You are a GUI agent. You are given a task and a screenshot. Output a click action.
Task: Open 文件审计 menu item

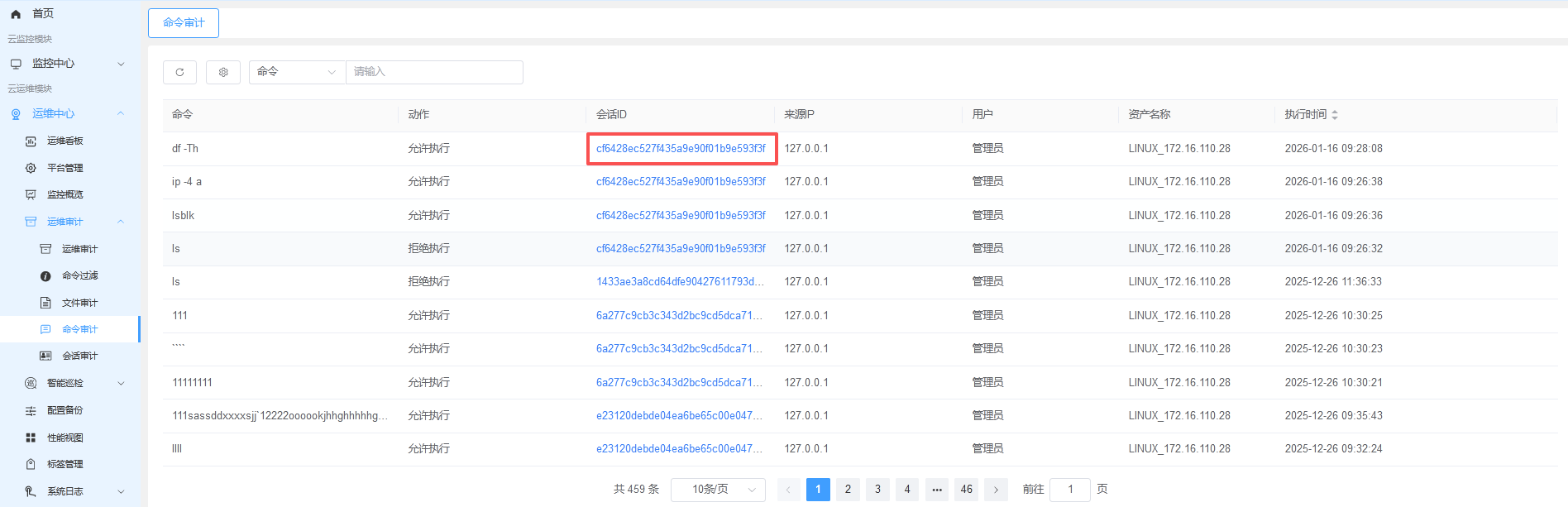[x=79, y=303]
